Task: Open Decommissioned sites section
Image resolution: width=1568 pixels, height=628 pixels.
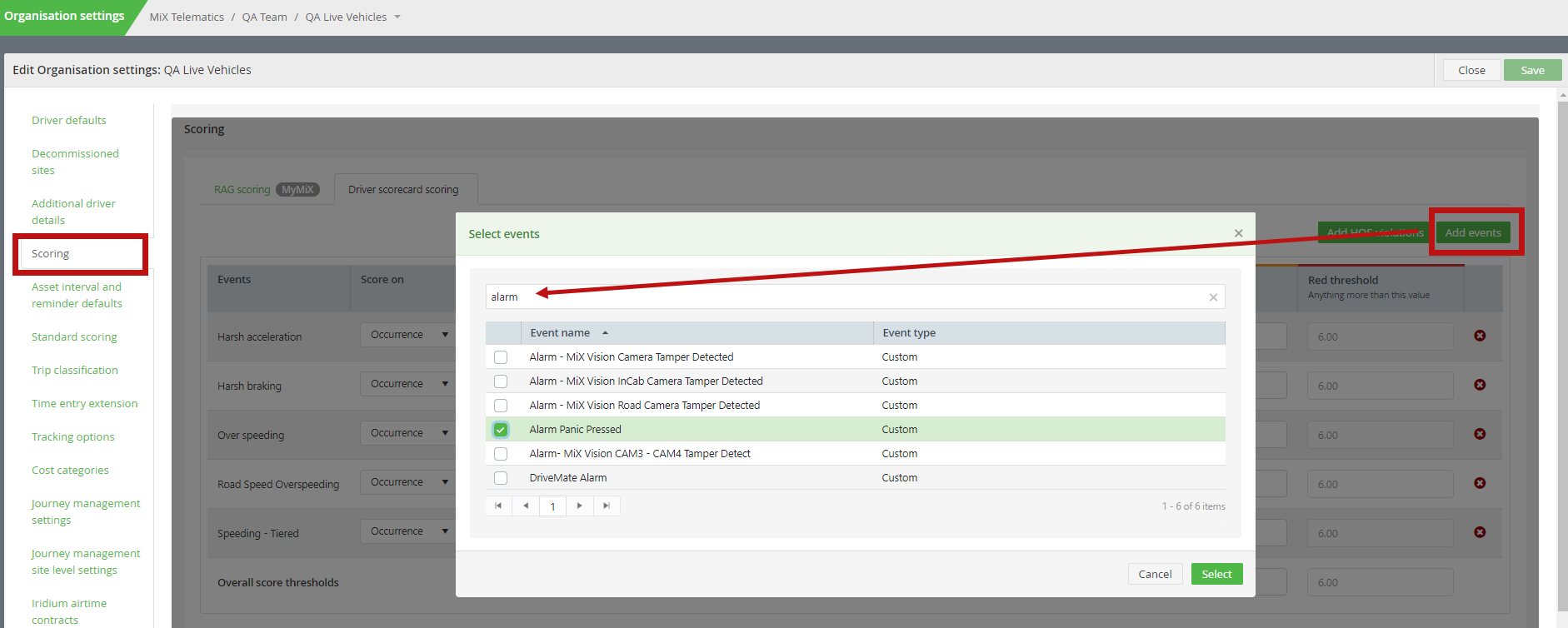Action: pyautogui.click(x=75, y=162)
